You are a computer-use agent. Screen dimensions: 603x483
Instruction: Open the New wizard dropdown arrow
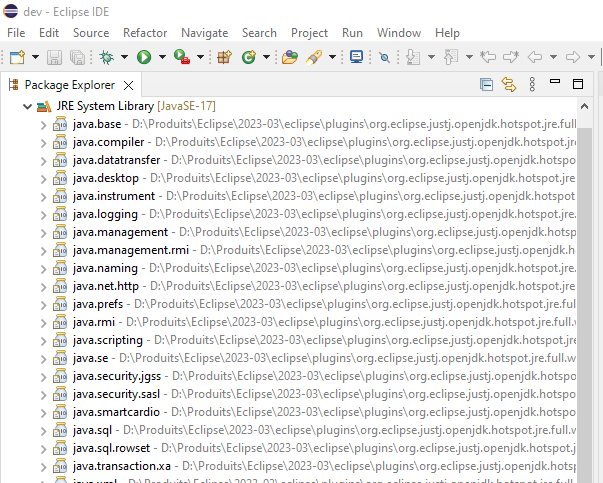coord(35,57)
